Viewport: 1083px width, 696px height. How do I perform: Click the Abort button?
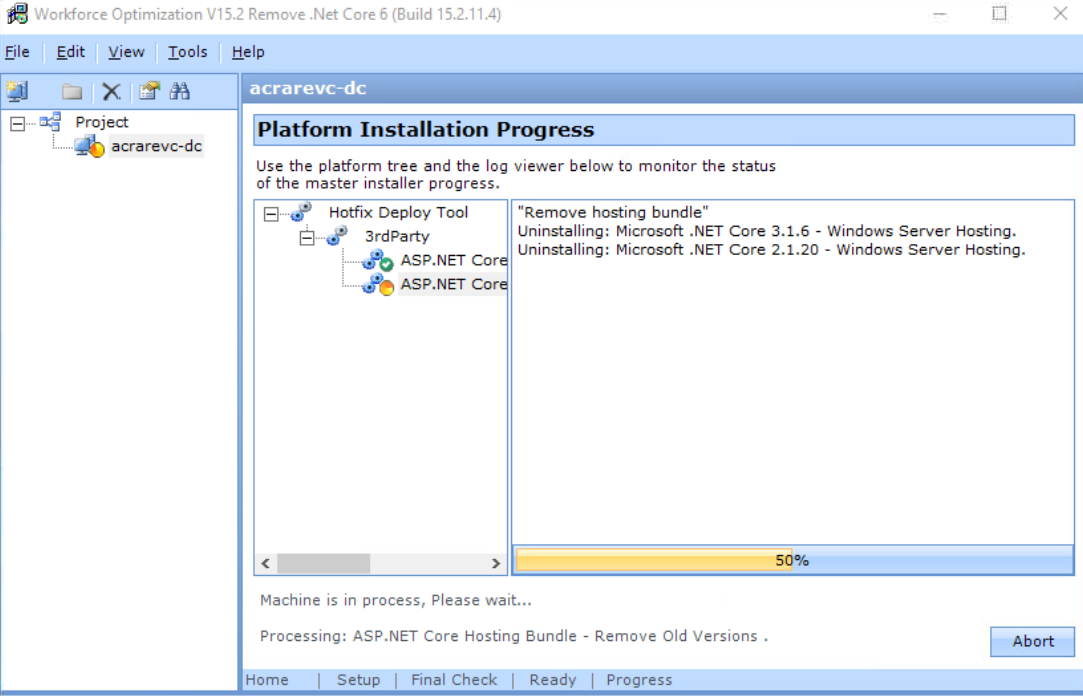click(1032, 641)
